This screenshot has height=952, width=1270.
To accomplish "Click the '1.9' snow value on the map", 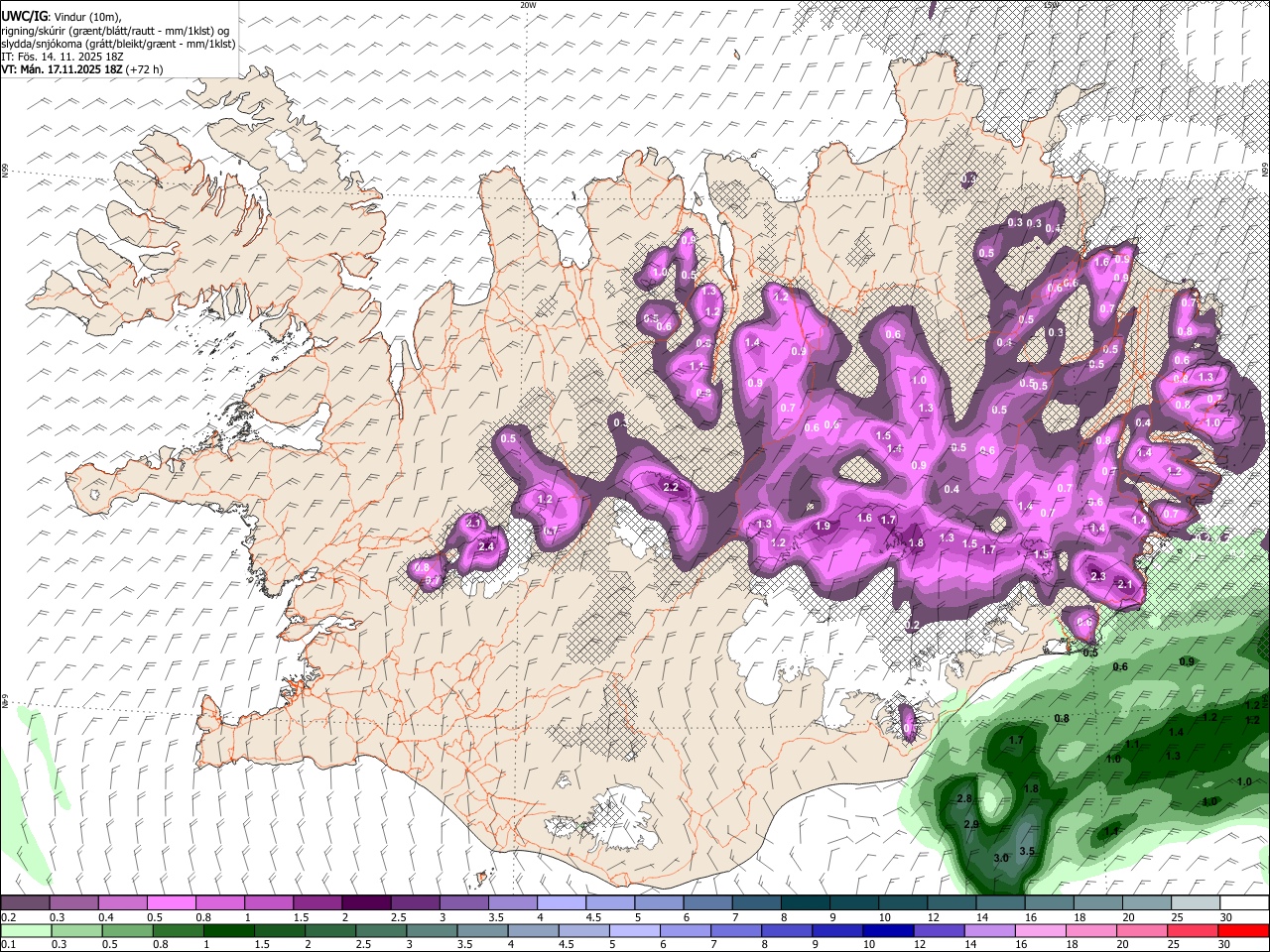I will pyautogui.click(x=823, y=527).
